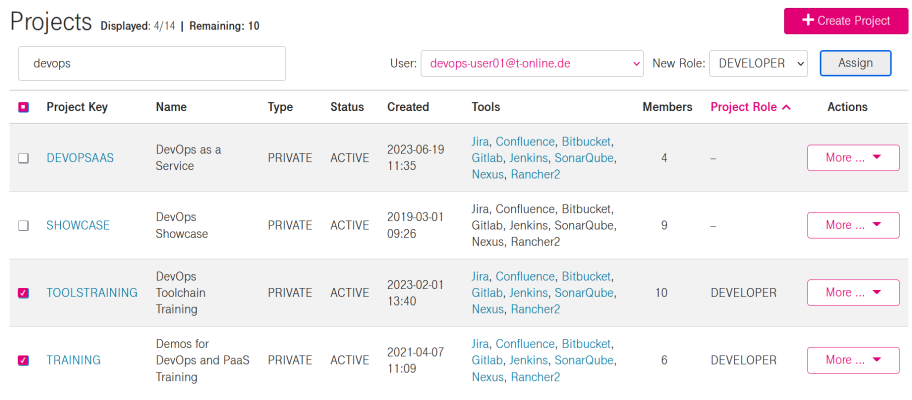Viewport: 912px width, 400px height.
Task: Open Nexus link in TOOLSTRAINING row
Action: click(487, 309)
